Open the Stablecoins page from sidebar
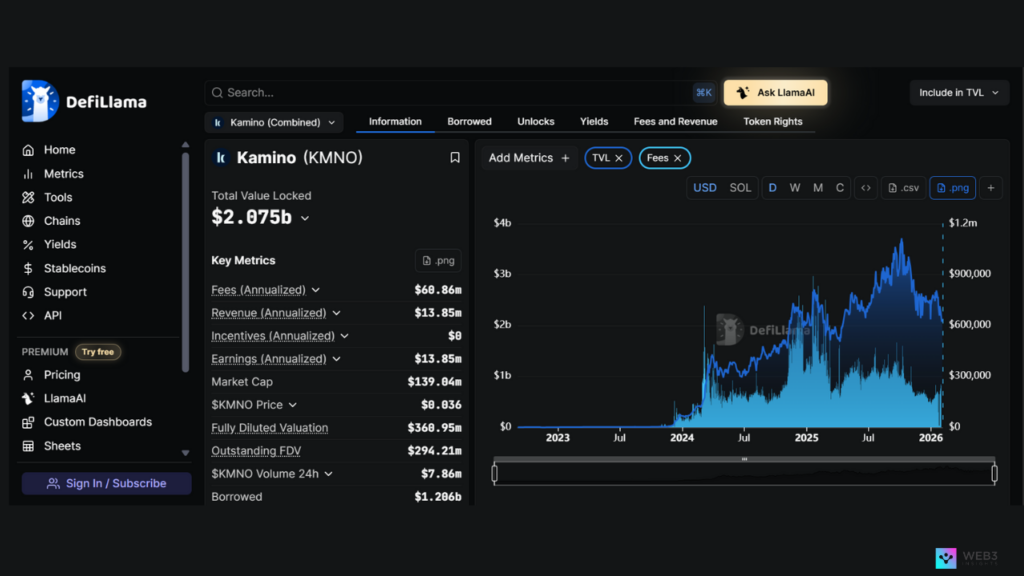Screen dimensions: 1024x576 [74, 268]
